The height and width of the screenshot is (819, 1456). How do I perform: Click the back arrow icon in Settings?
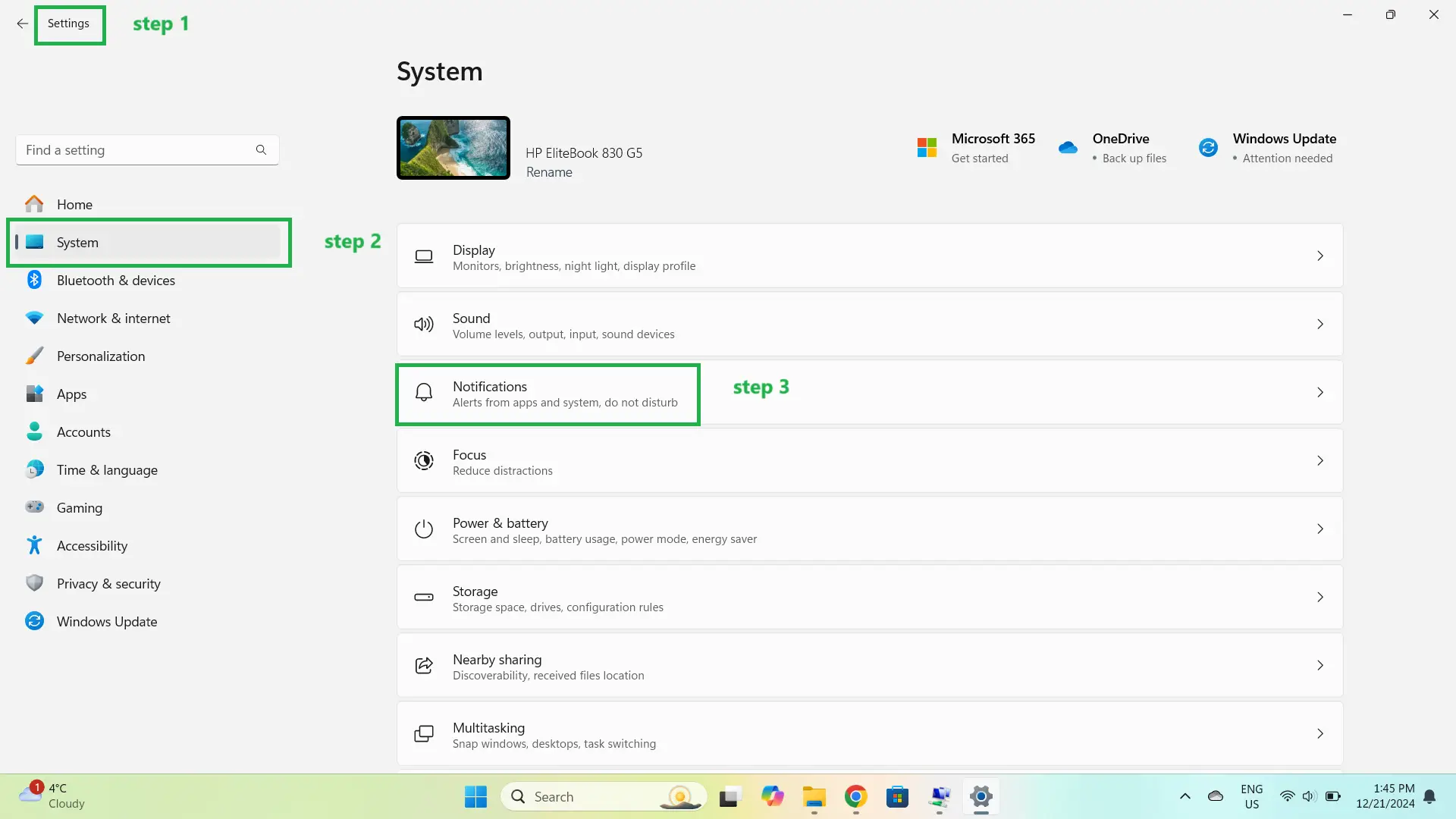click(x=22, y=24)
